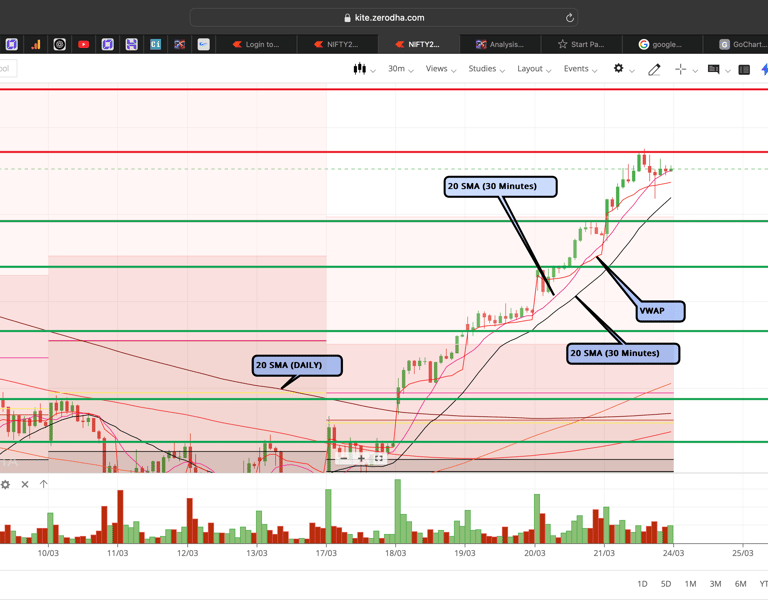Screen dimensions: 768x600
Task: Open the first purple square pinned tab
Action: pyautogui.click(x=12, y=45)
